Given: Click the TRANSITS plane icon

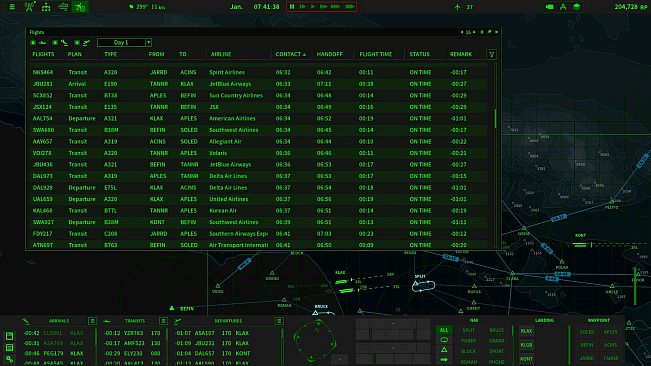Looking at the screenshot, I should (x=107, y=321).
